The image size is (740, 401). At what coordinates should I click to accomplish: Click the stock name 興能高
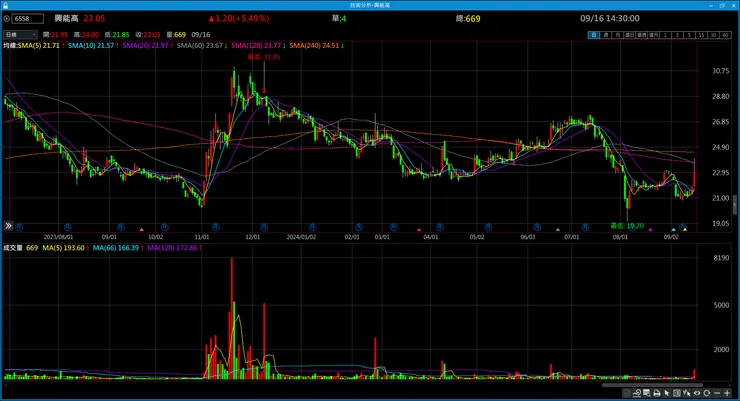click(67, 19)
